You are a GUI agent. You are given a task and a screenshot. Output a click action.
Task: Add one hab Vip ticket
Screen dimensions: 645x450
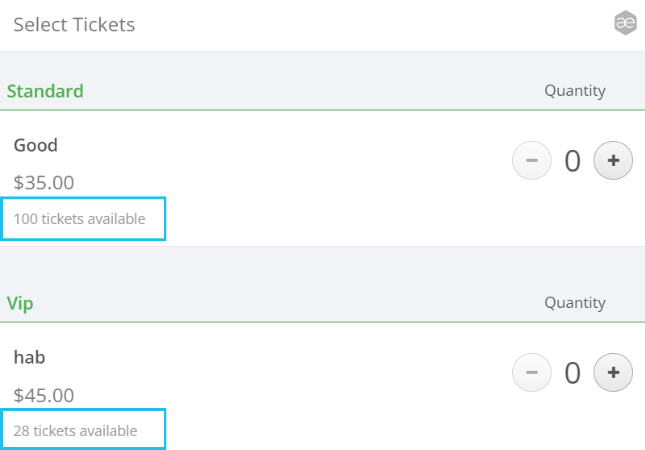click(x=613, y=373)
